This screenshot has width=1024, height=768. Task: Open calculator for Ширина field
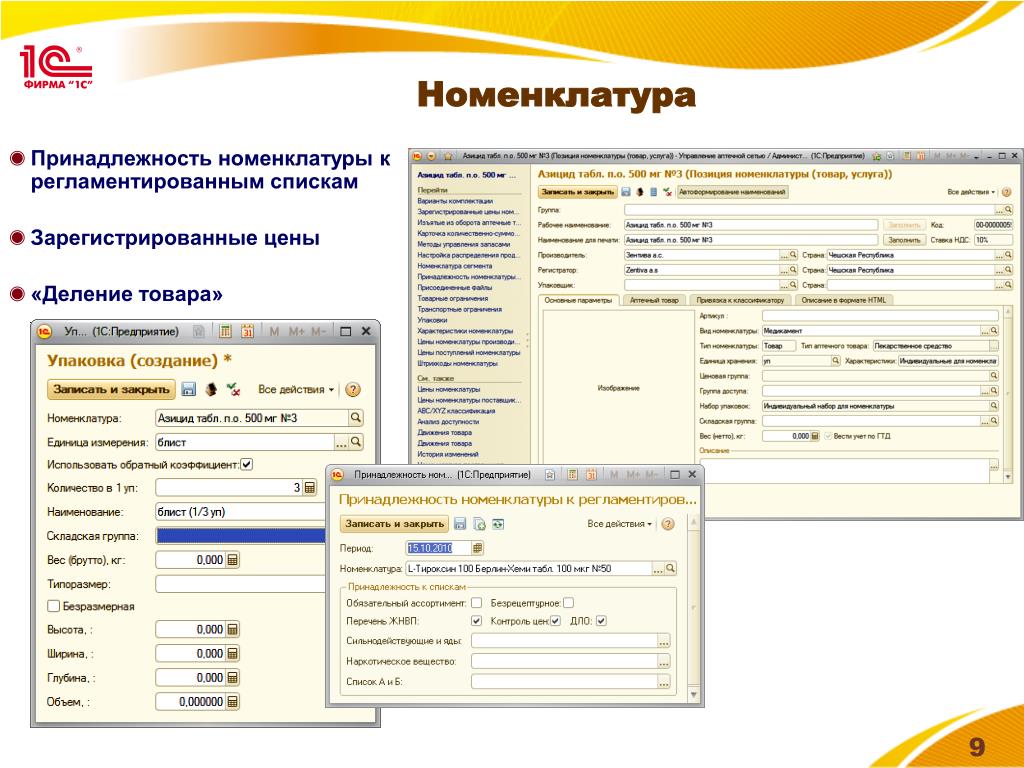pos(232,654)
